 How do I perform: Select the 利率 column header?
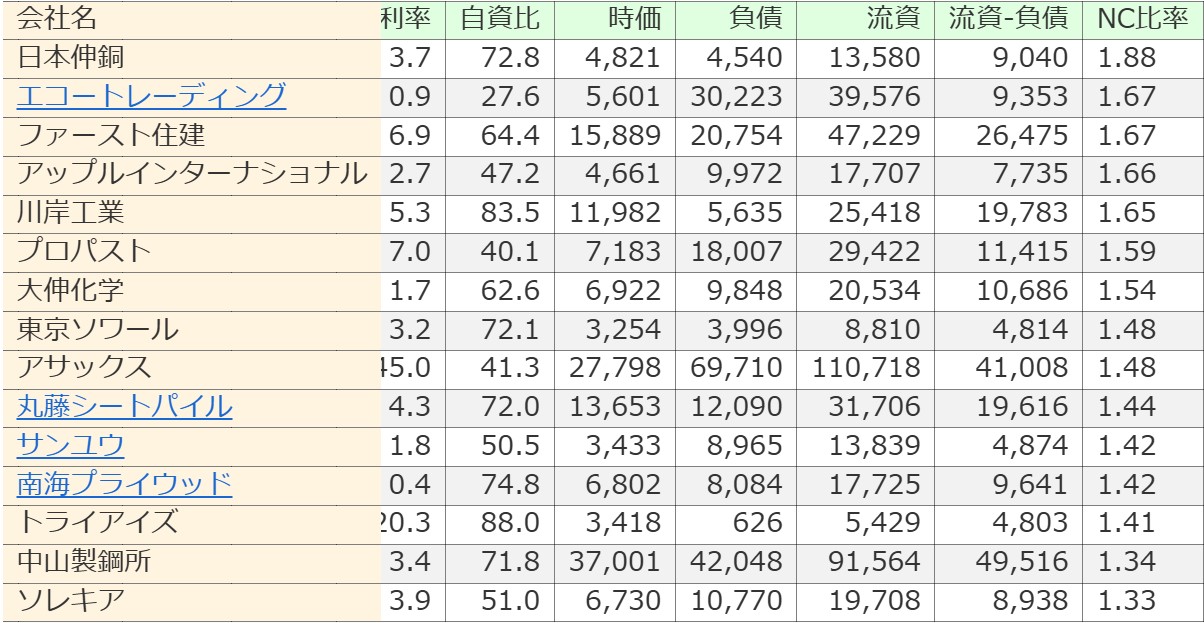(405, 19)
